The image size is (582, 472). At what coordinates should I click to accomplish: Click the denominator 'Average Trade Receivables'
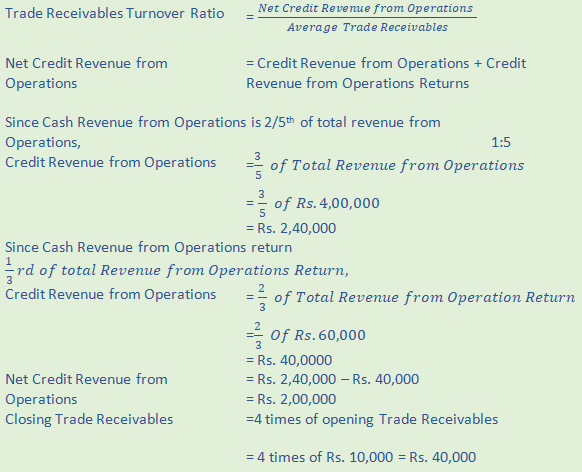pyautogui.click(x=367, y=27)
